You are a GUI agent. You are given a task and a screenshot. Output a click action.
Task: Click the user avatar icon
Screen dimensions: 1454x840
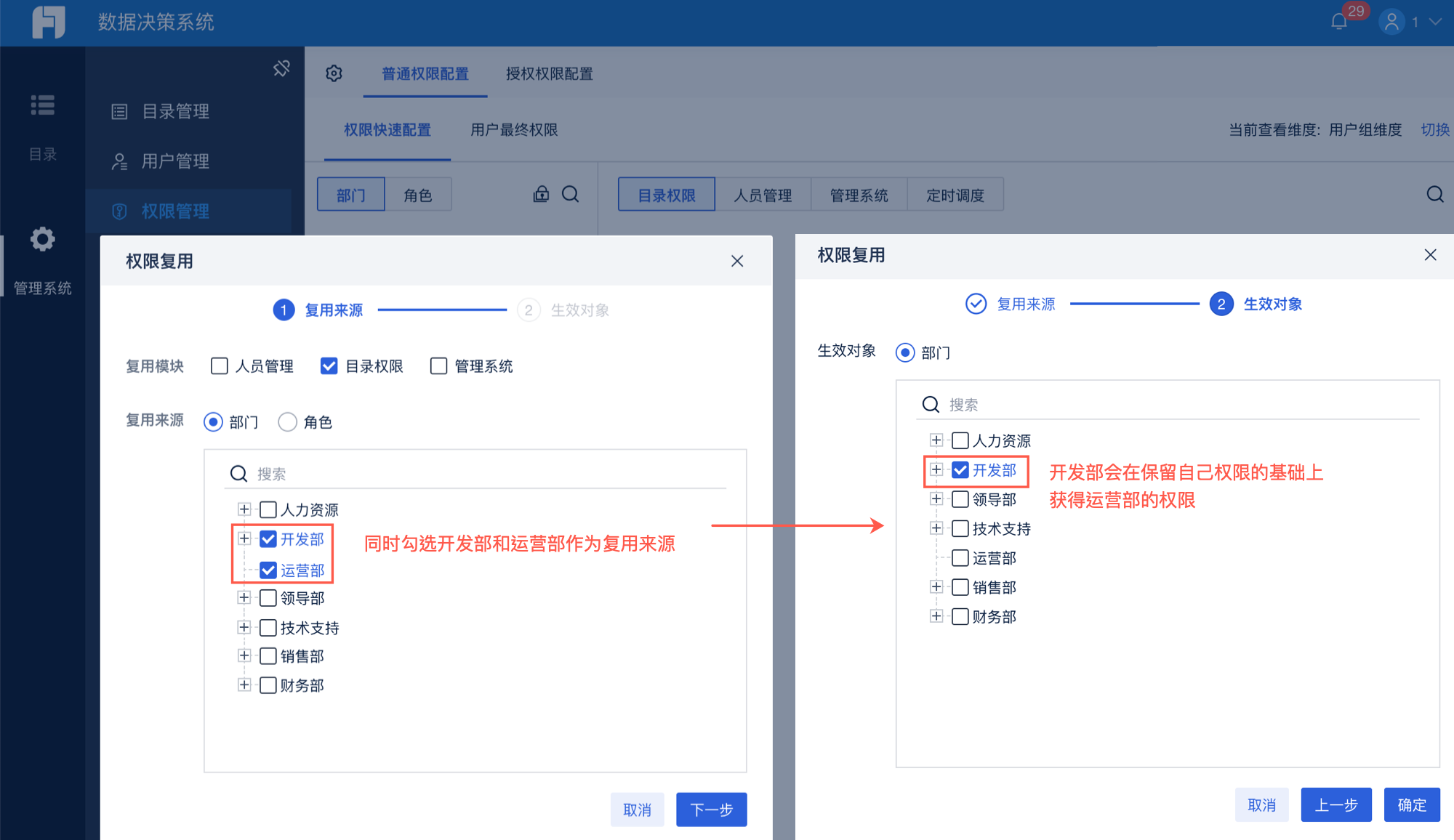1391,22
